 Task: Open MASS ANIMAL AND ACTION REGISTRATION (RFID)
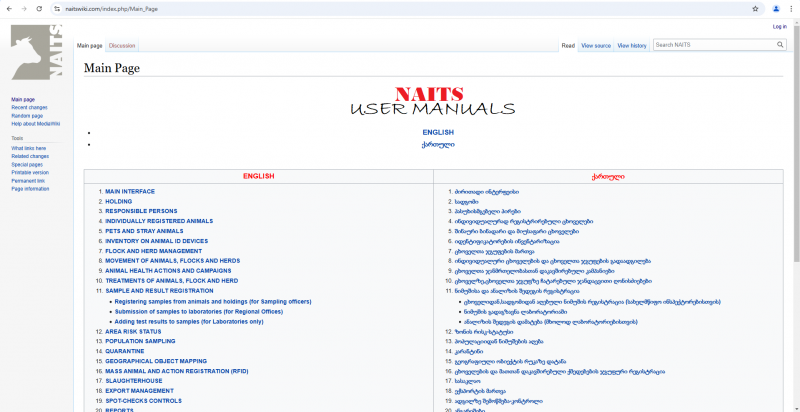tap(177, 371)
